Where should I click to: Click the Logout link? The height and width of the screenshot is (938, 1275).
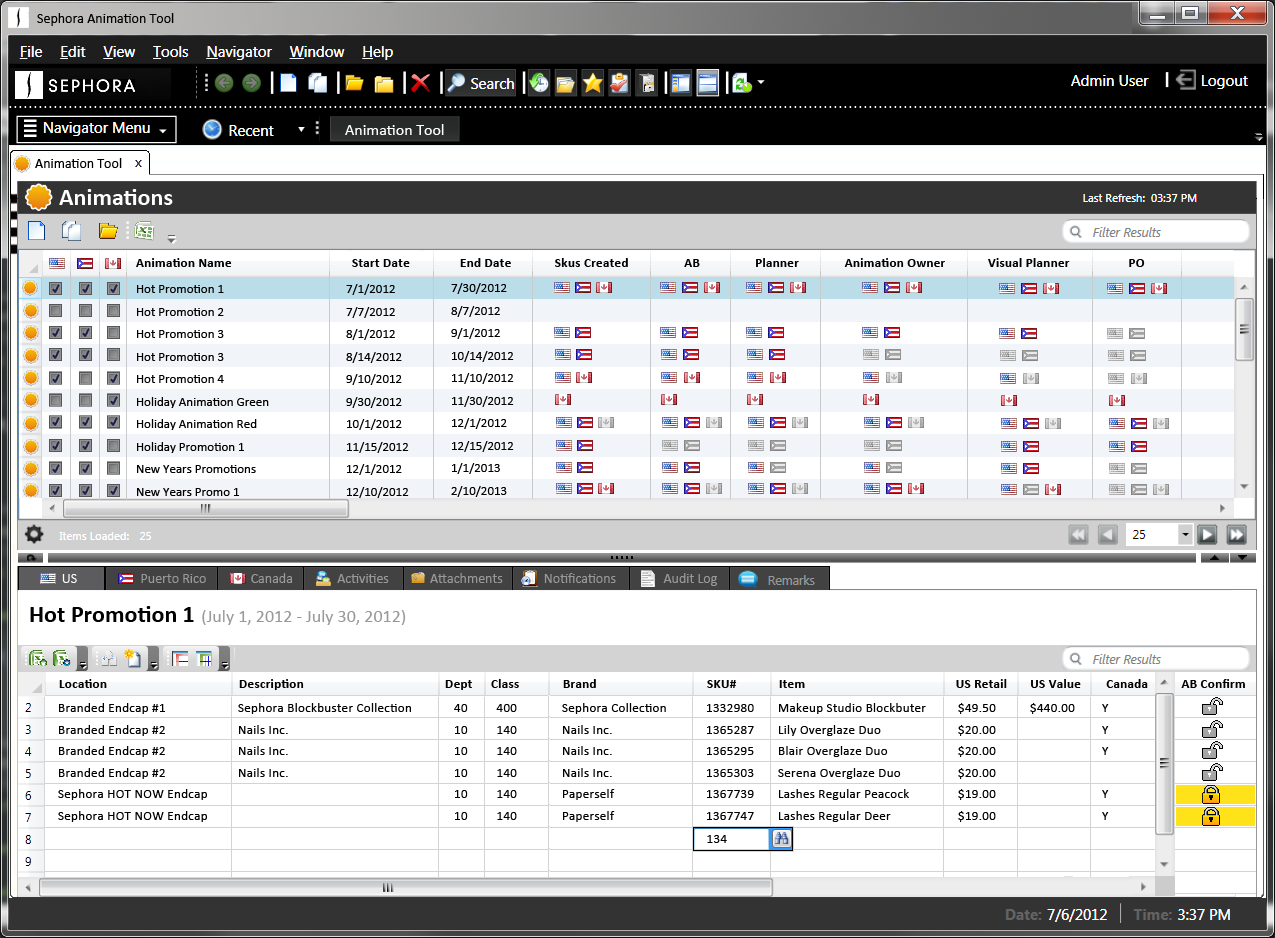point(1212,81)
